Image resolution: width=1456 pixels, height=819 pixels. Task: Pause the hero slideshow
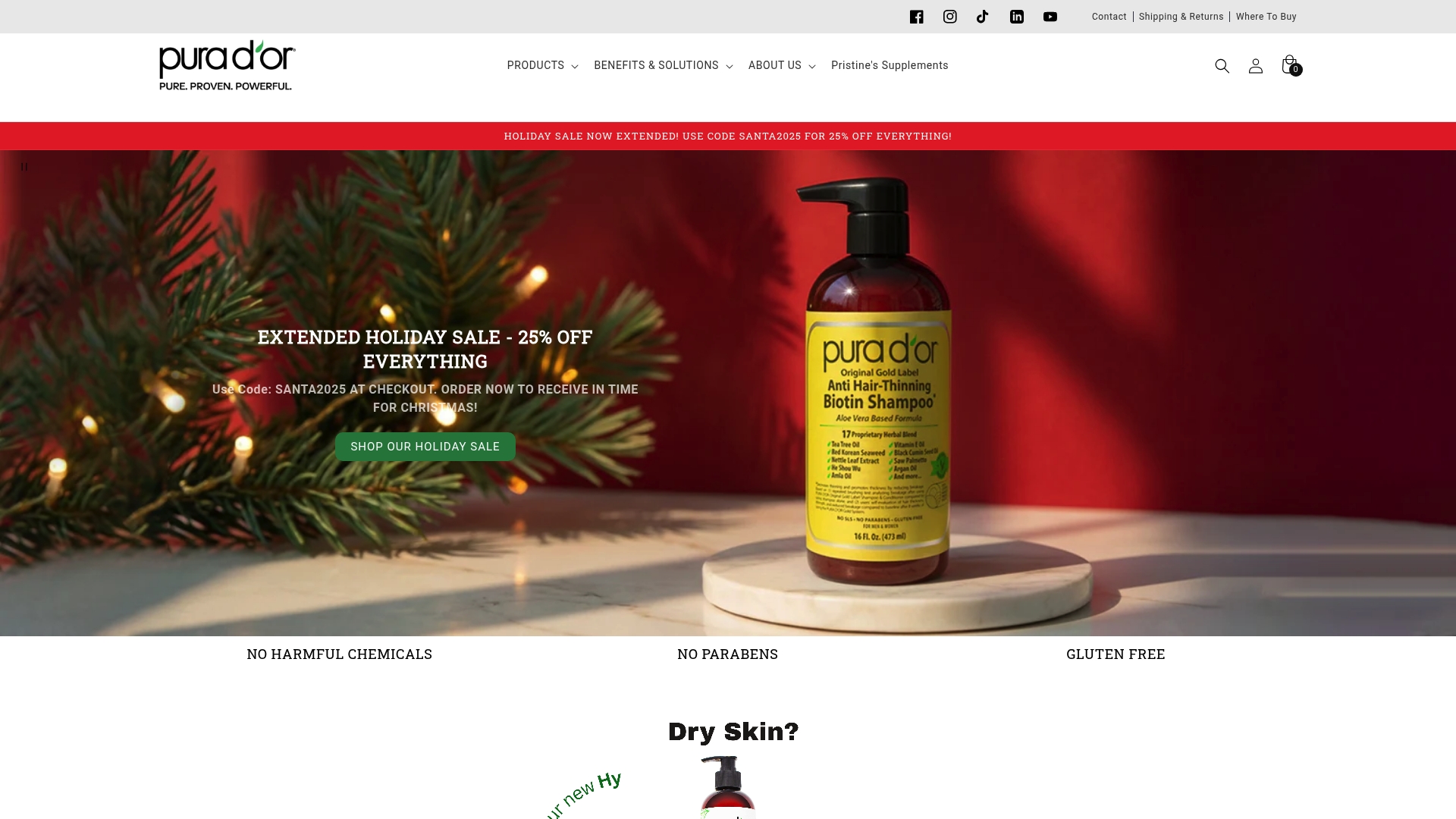(24, 167)
